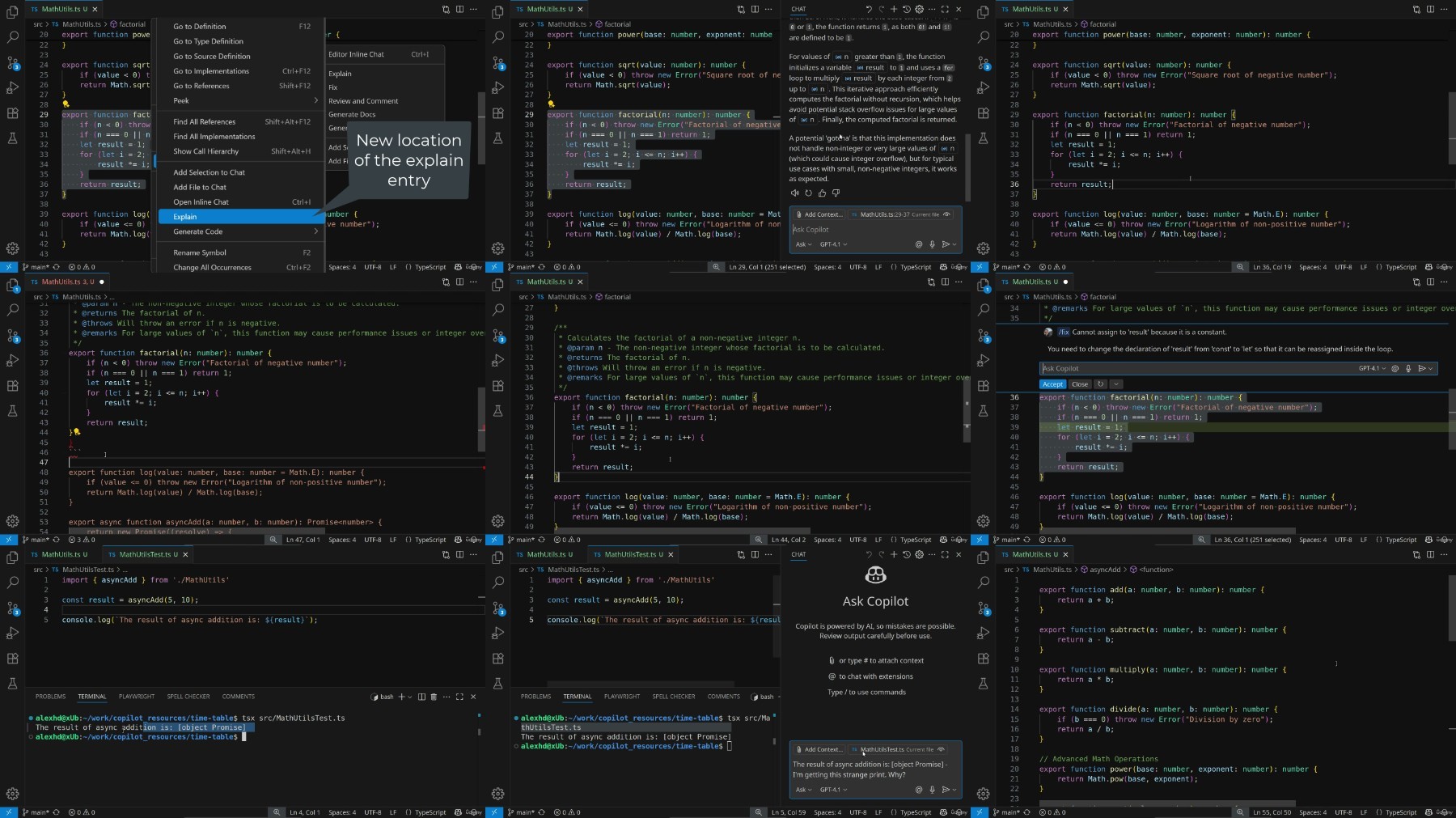Click the @ icon in the 'strange print' chat input
The height and width of the screenshot is (818, 1456).
[x=918, y=790]
